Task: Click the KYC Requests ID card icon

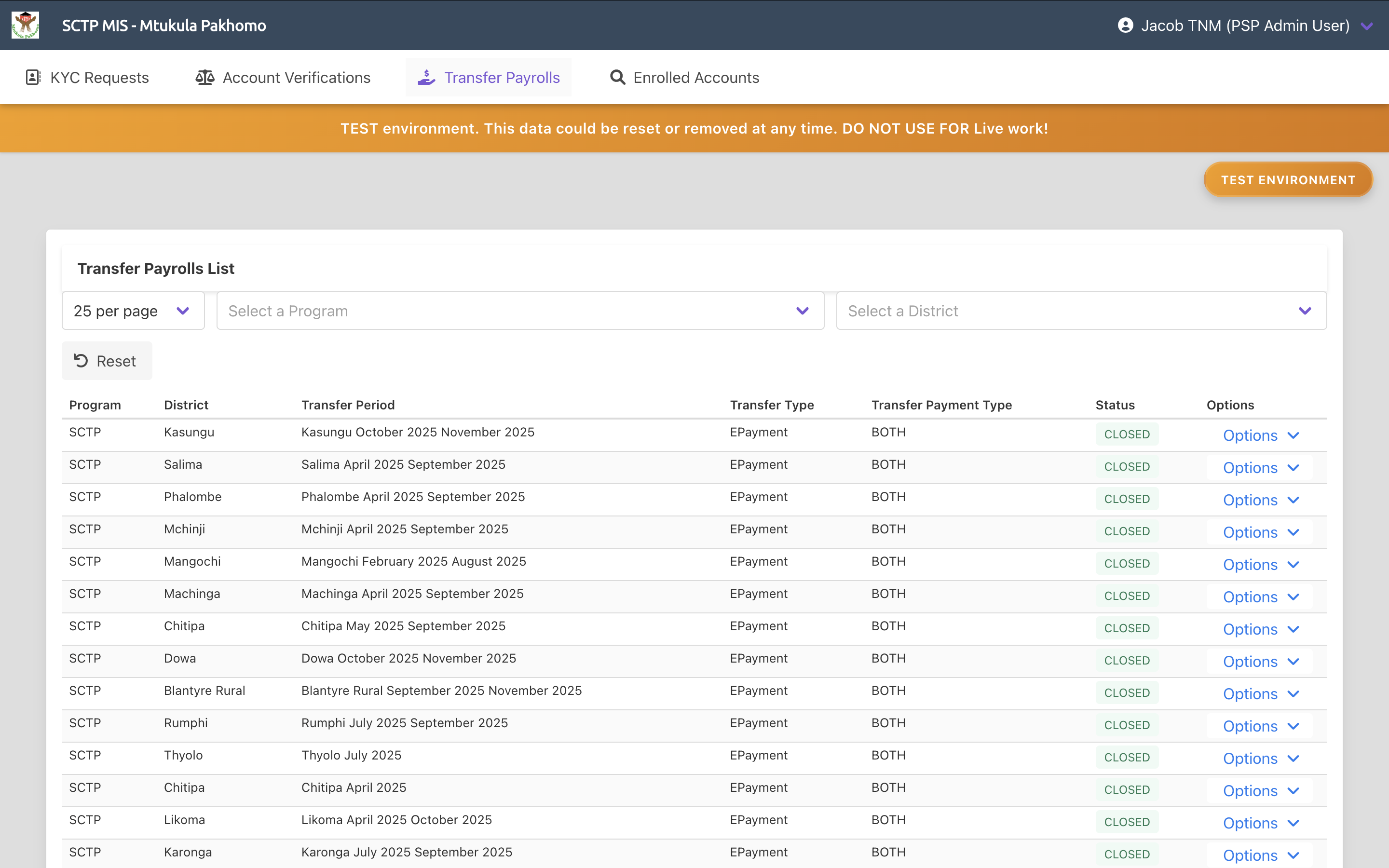Action: 33,78
